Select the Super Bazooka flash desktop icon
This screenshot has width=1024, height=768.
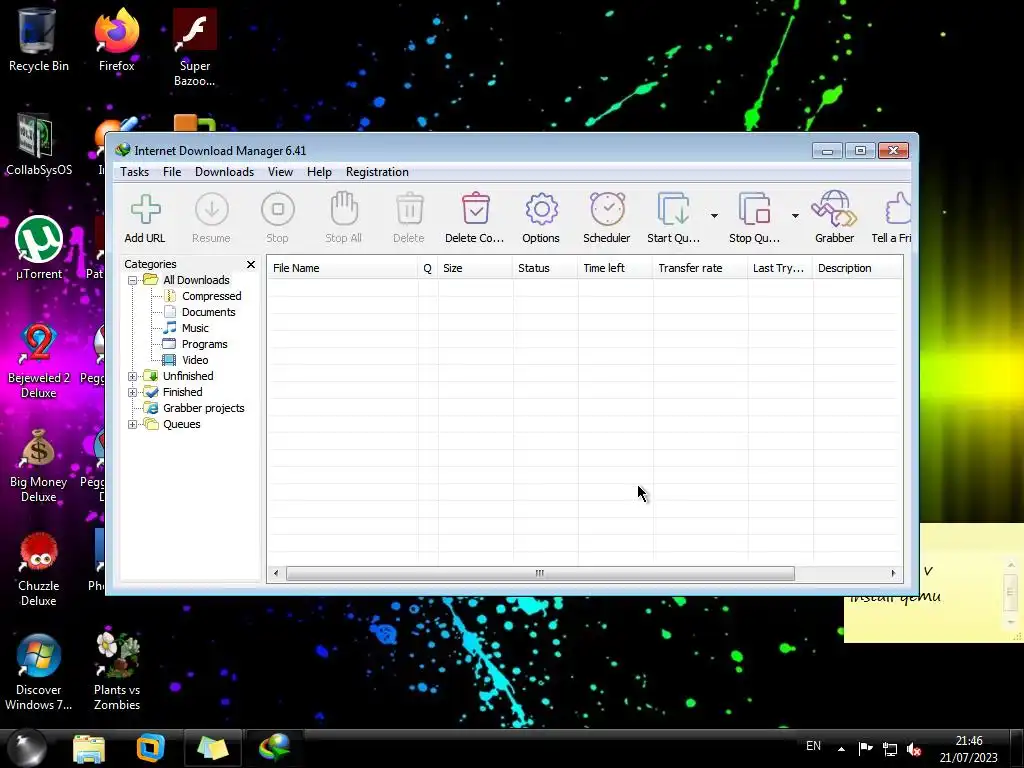pos(195,47)
